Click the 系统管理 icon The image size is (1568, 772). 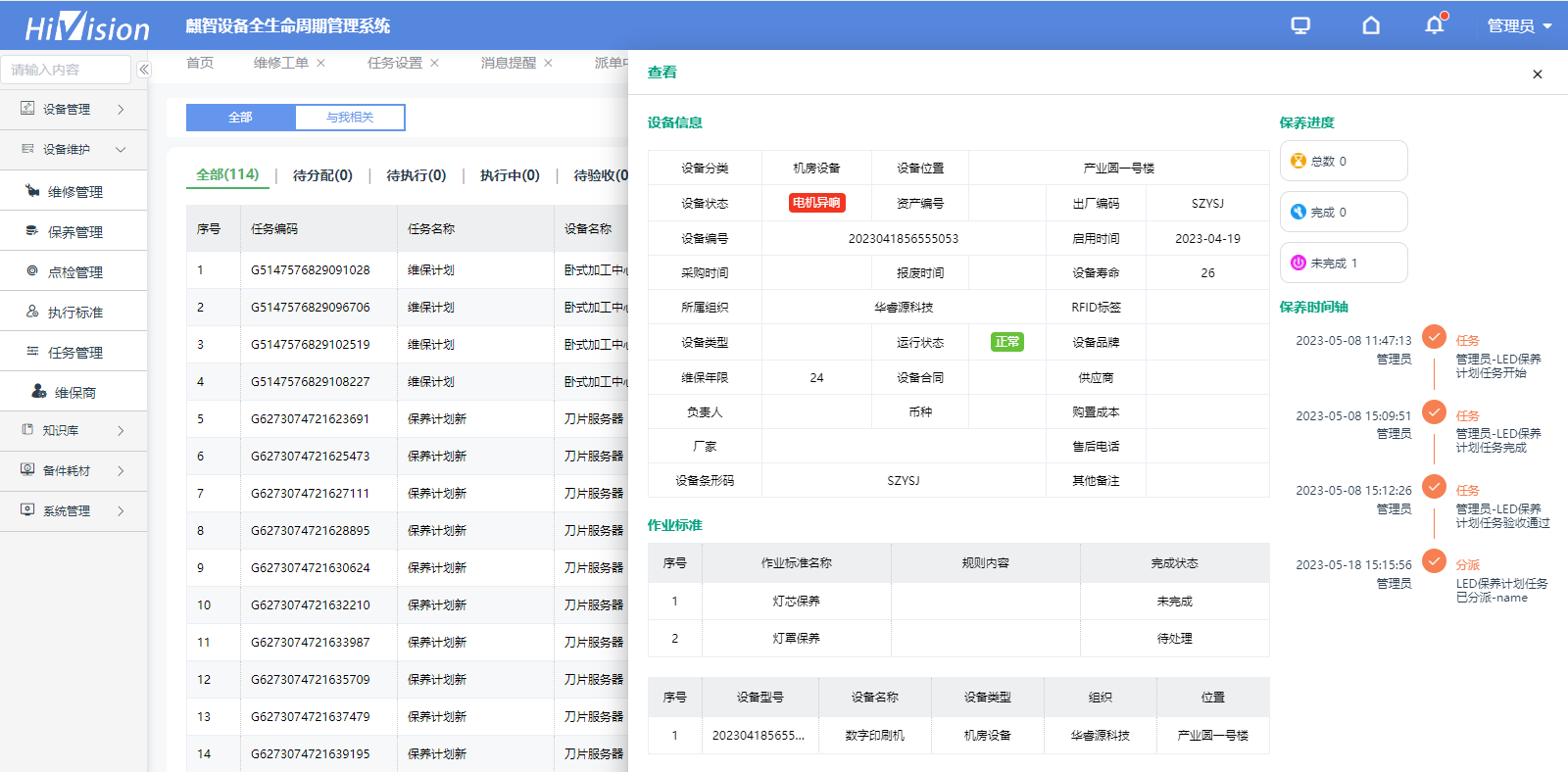[x=27, y=509]
